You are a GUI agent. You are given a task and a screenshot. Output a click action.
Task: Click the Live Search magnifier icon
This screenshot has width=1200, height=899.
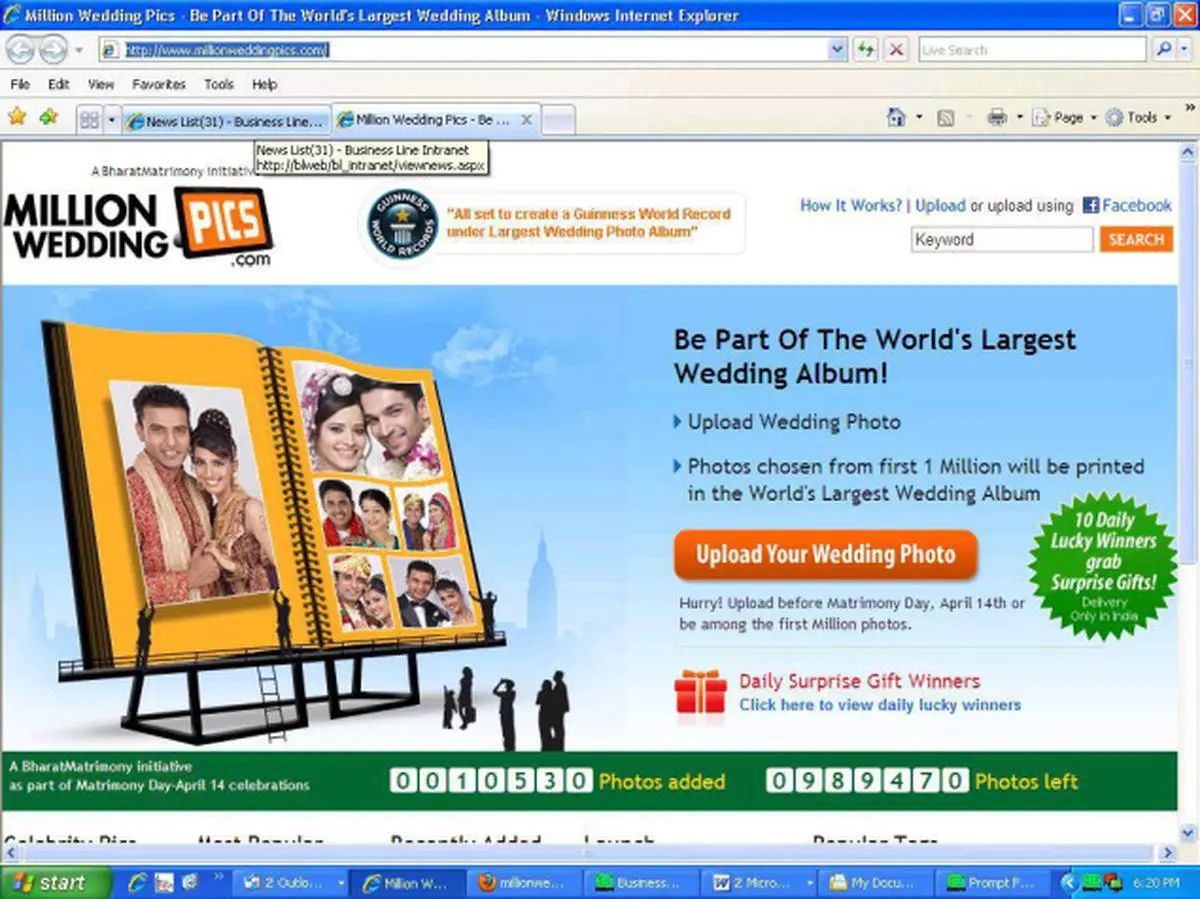[1163, 49]
